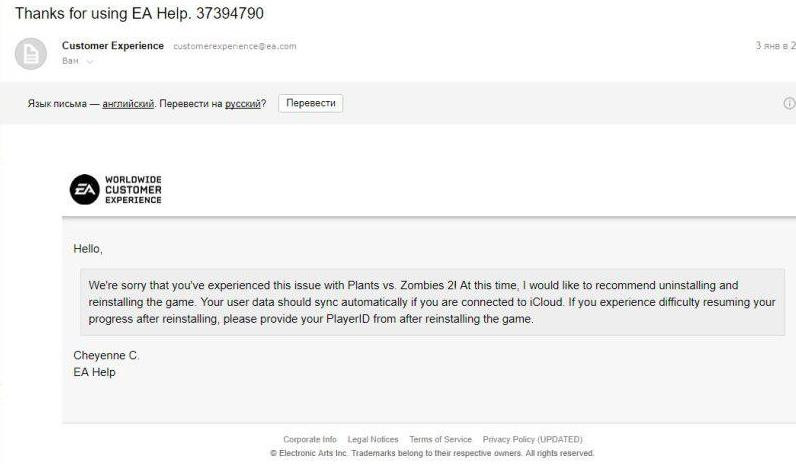Image resolution: width=796 pixels, height=464 pixels.
Task: Open the Terms of Service link
Action: pos(440,439)
